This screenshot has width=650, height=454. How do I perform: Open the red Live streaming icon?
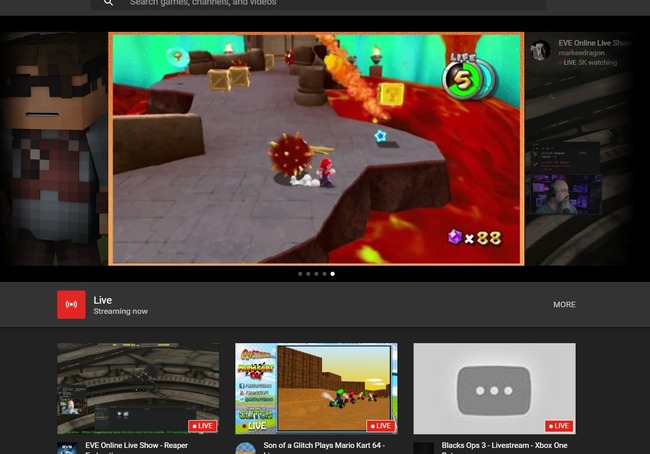tap(71, 304)
